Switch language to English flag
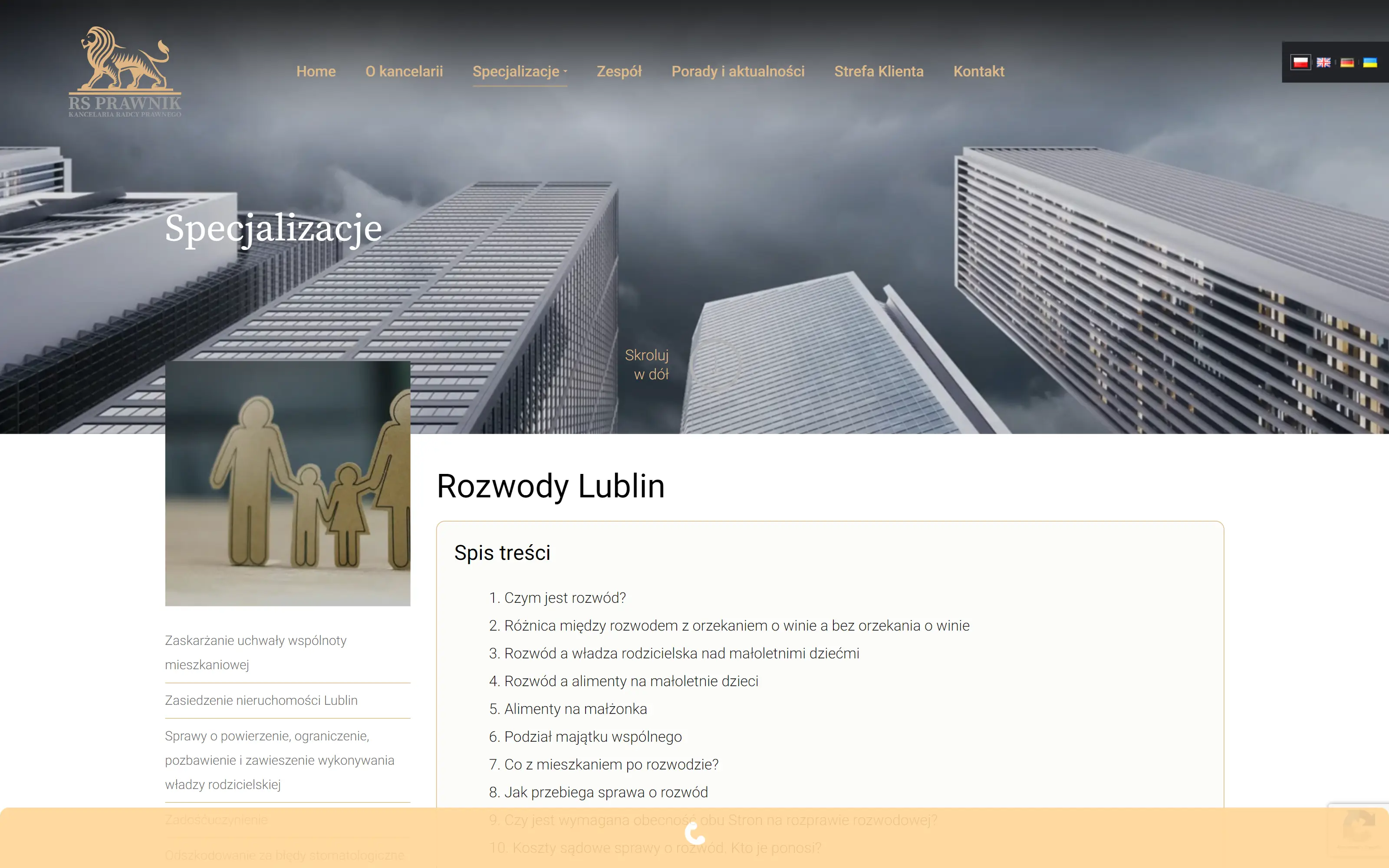This screenshot has width=1389, height=868. point(1323,62)
